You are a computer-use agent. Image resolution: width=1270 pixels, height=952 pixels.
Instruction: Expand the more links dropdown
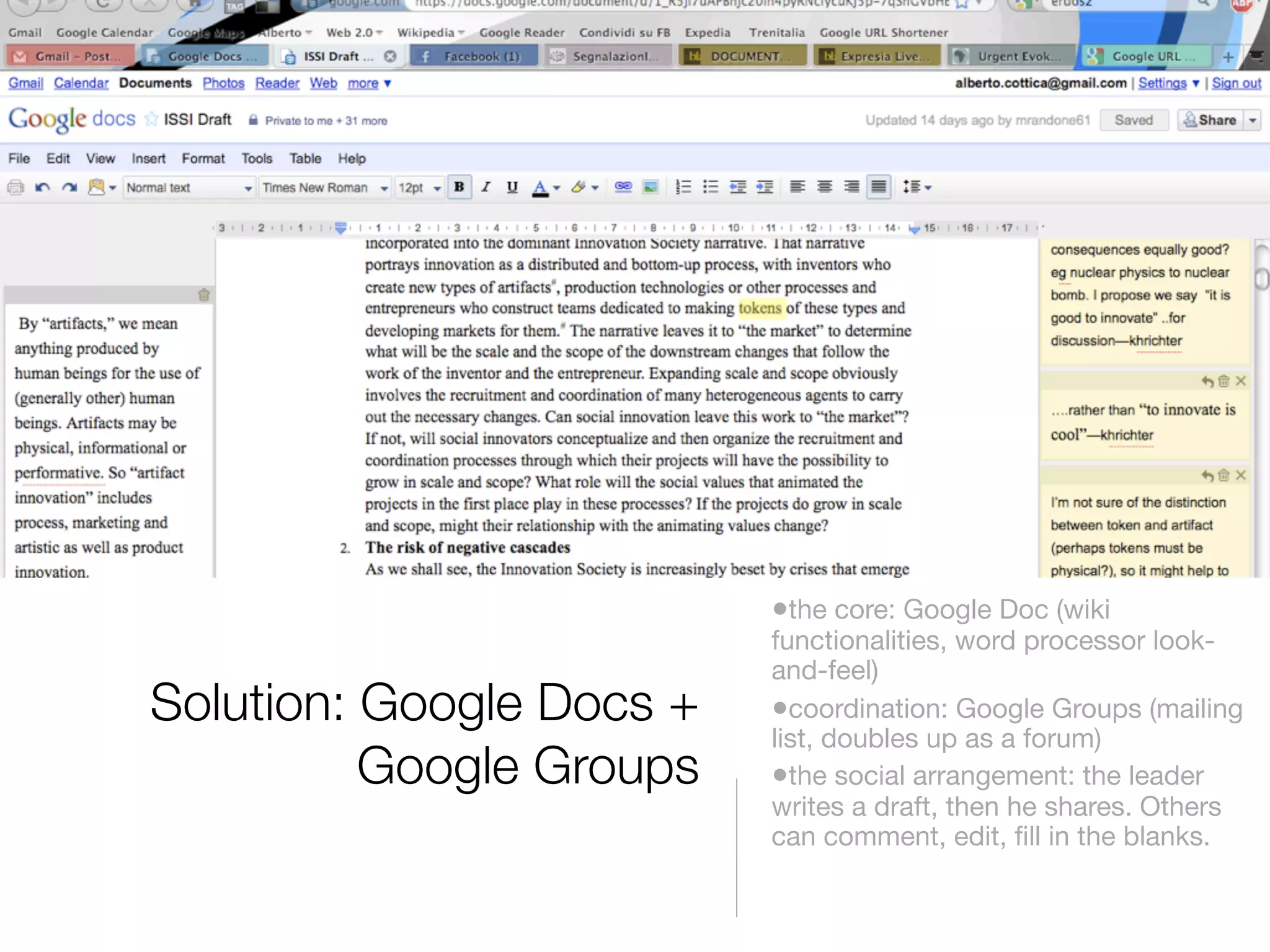point(369,83)
